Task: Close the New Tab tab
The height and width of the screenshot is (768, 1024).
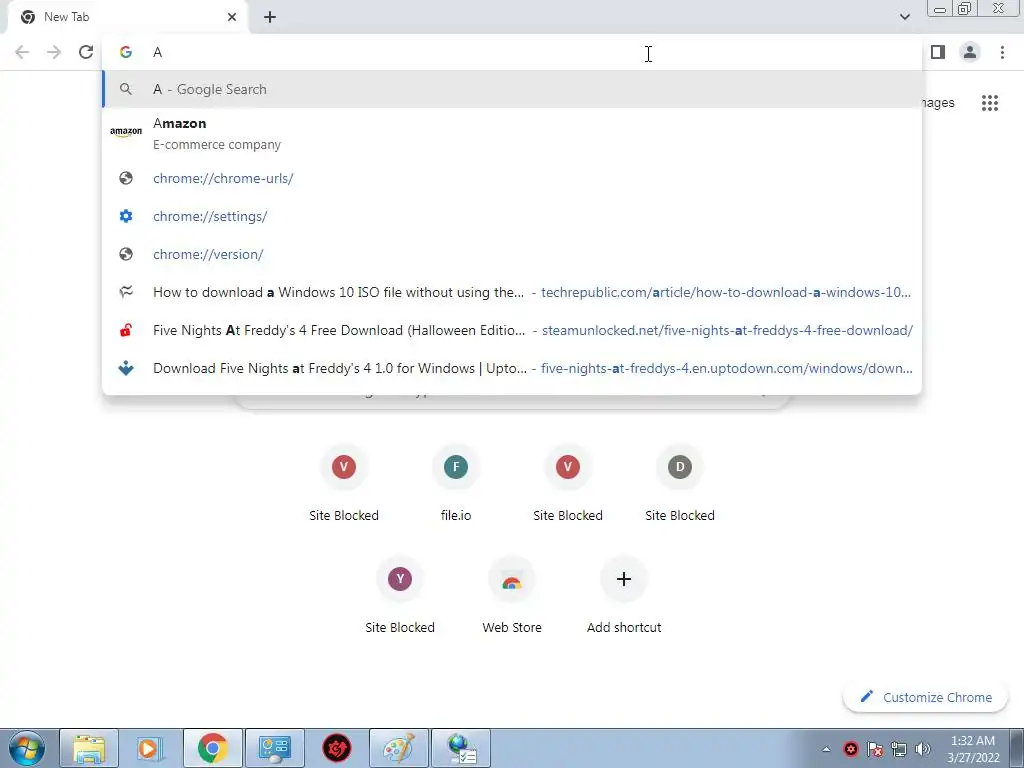Action: (x=232, y=17)
